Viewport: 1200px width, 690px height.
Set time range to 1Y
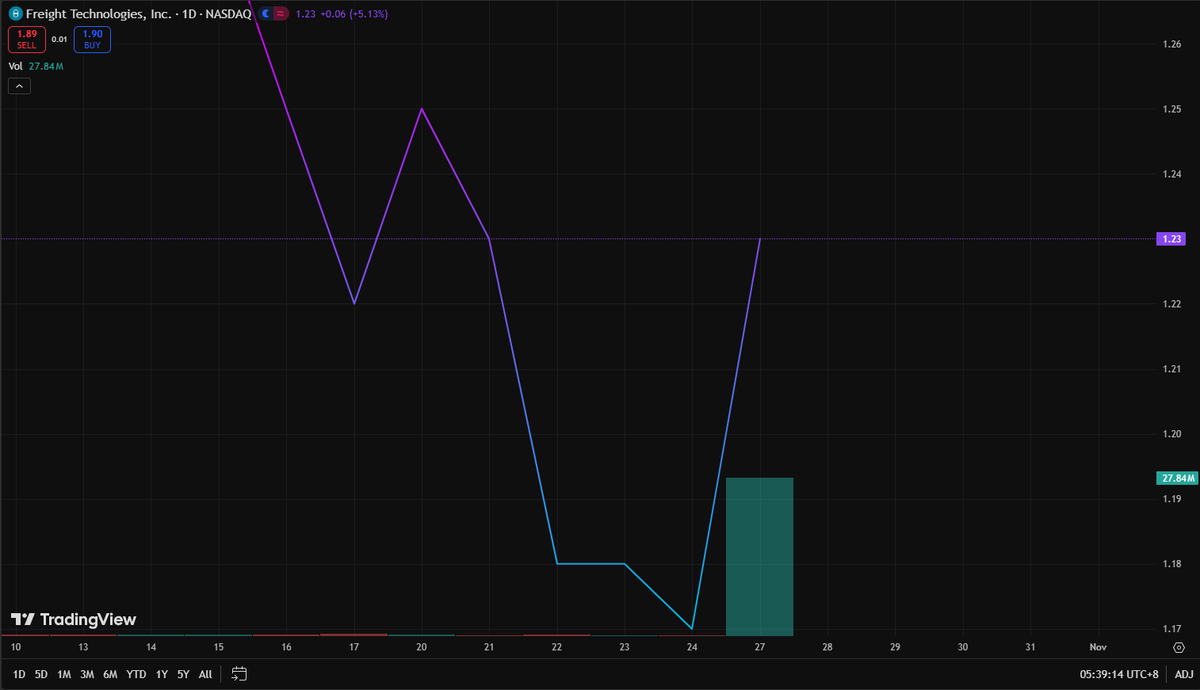coord(162,674)
